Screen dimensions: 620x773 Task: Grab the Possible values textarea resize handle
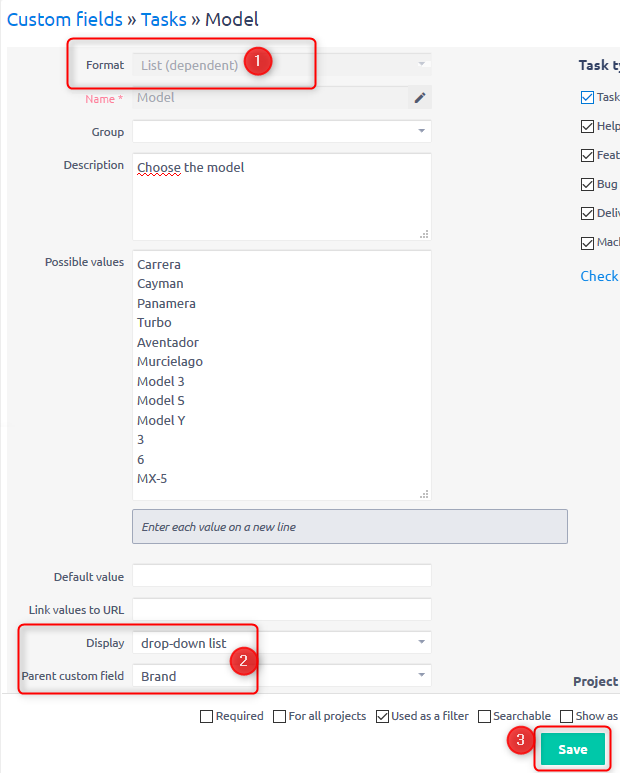pos(424,494)
